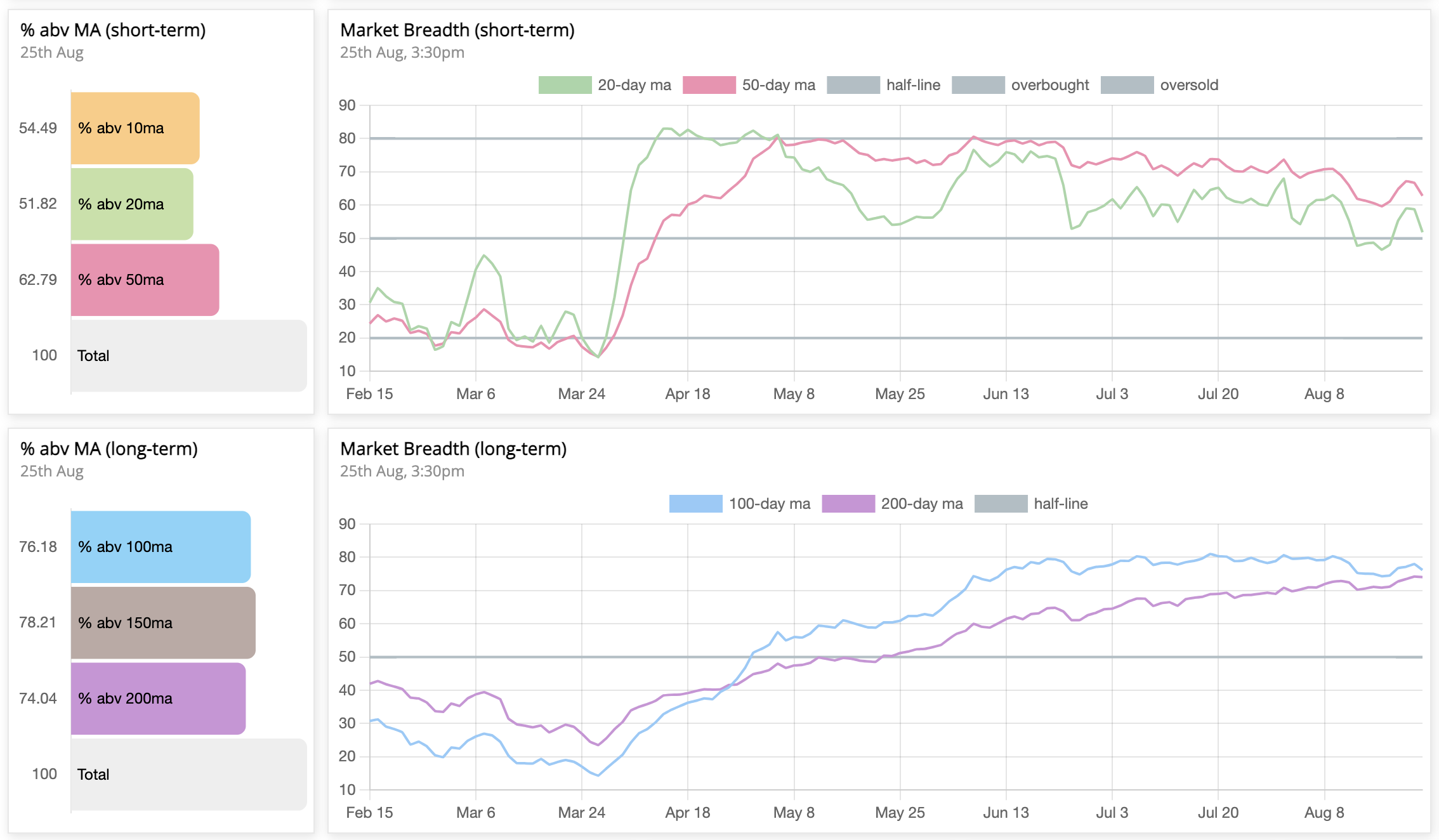Select the % abv 20ma bar
Image resolution: width=1439 pixels, height=840 pixels.
pyautogui.click(x=132, y=204)
